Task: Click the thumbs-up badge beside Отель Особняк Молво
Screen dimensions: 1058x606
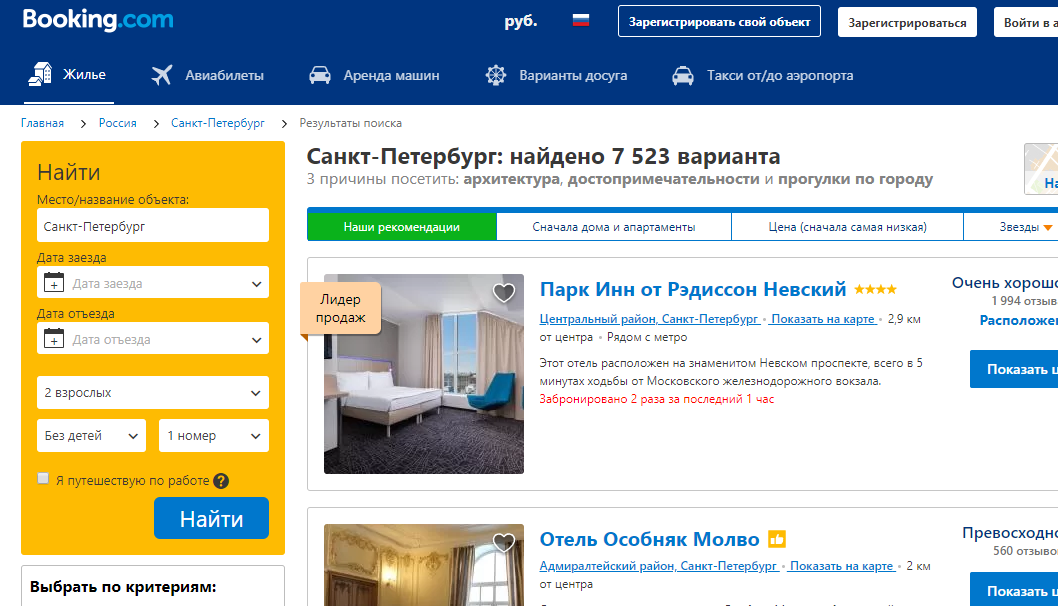Action: (777, 539)
